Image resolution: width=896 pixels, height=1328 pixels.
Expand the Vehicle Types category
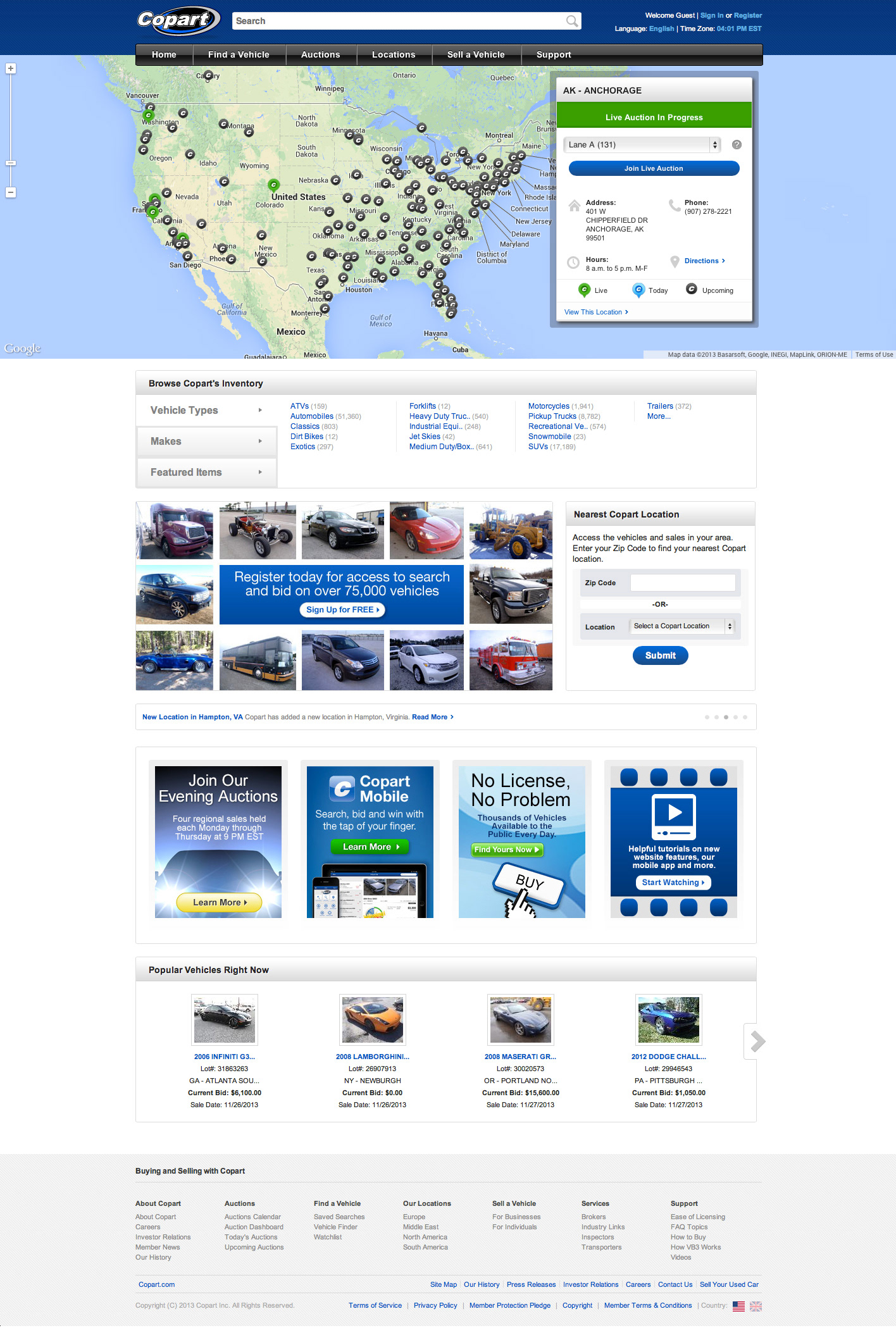click(x=206, y=411)
